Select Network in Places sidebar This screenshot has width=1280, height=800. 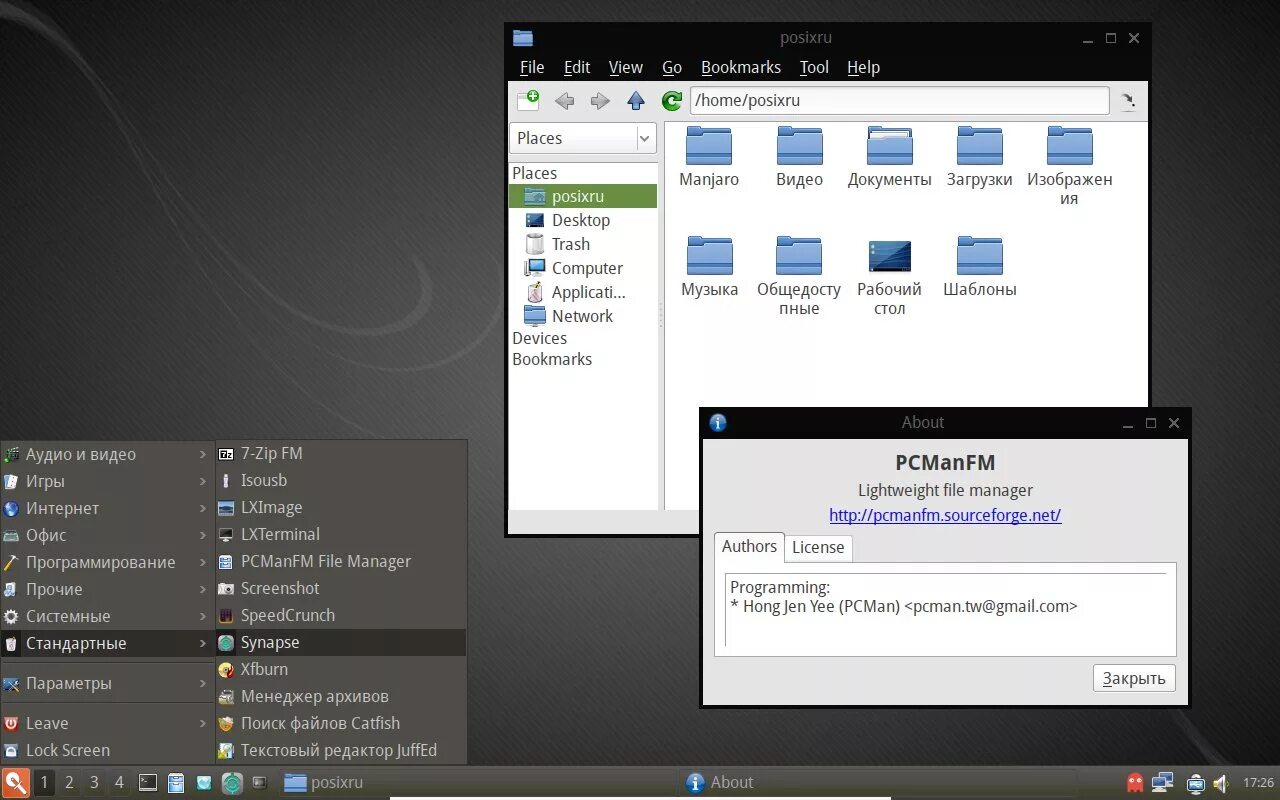pos(583,316)
